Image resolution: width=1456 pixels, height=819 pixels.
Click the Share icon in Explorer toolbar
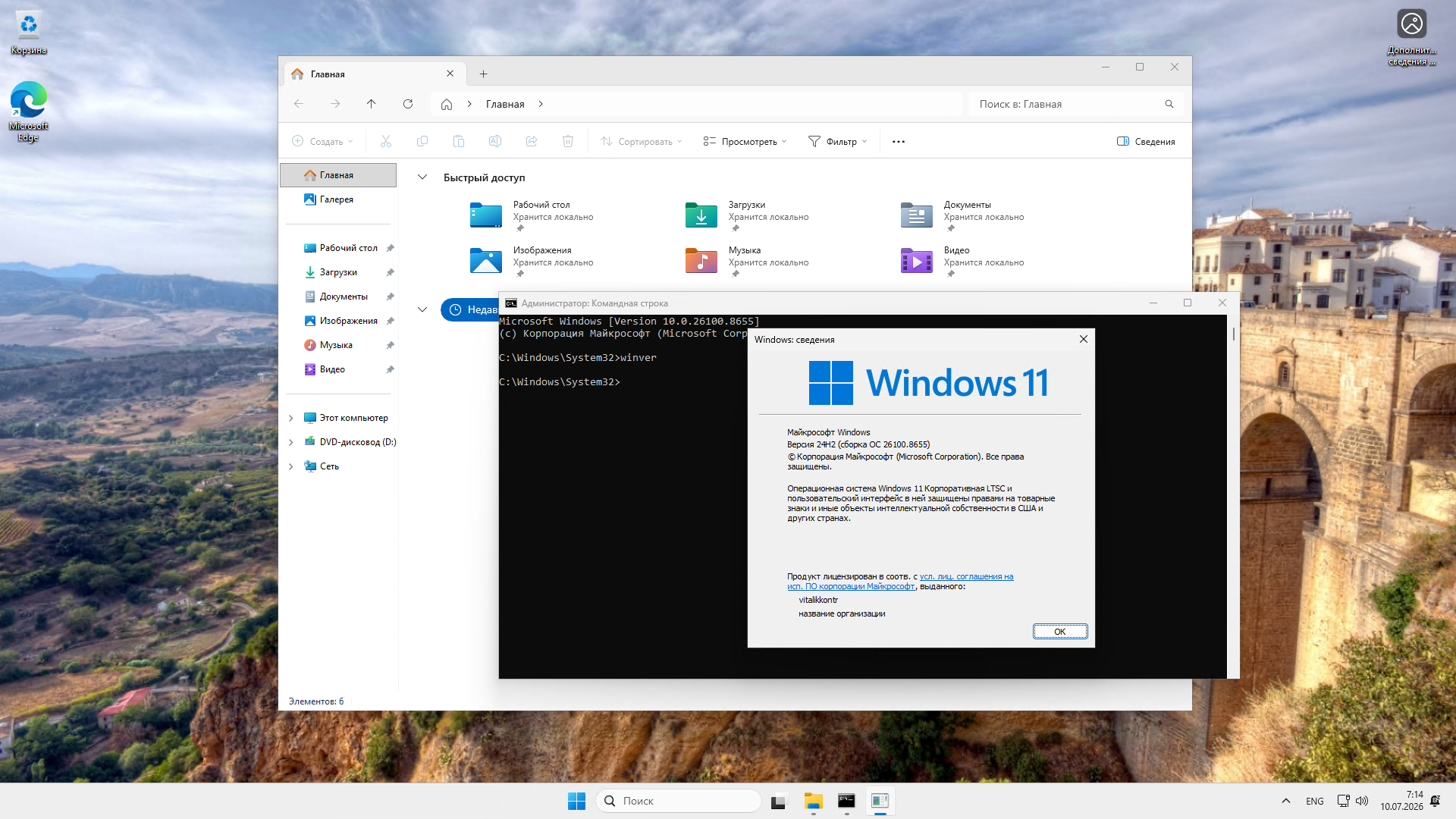pyautogui.click(x=532, y=141)
